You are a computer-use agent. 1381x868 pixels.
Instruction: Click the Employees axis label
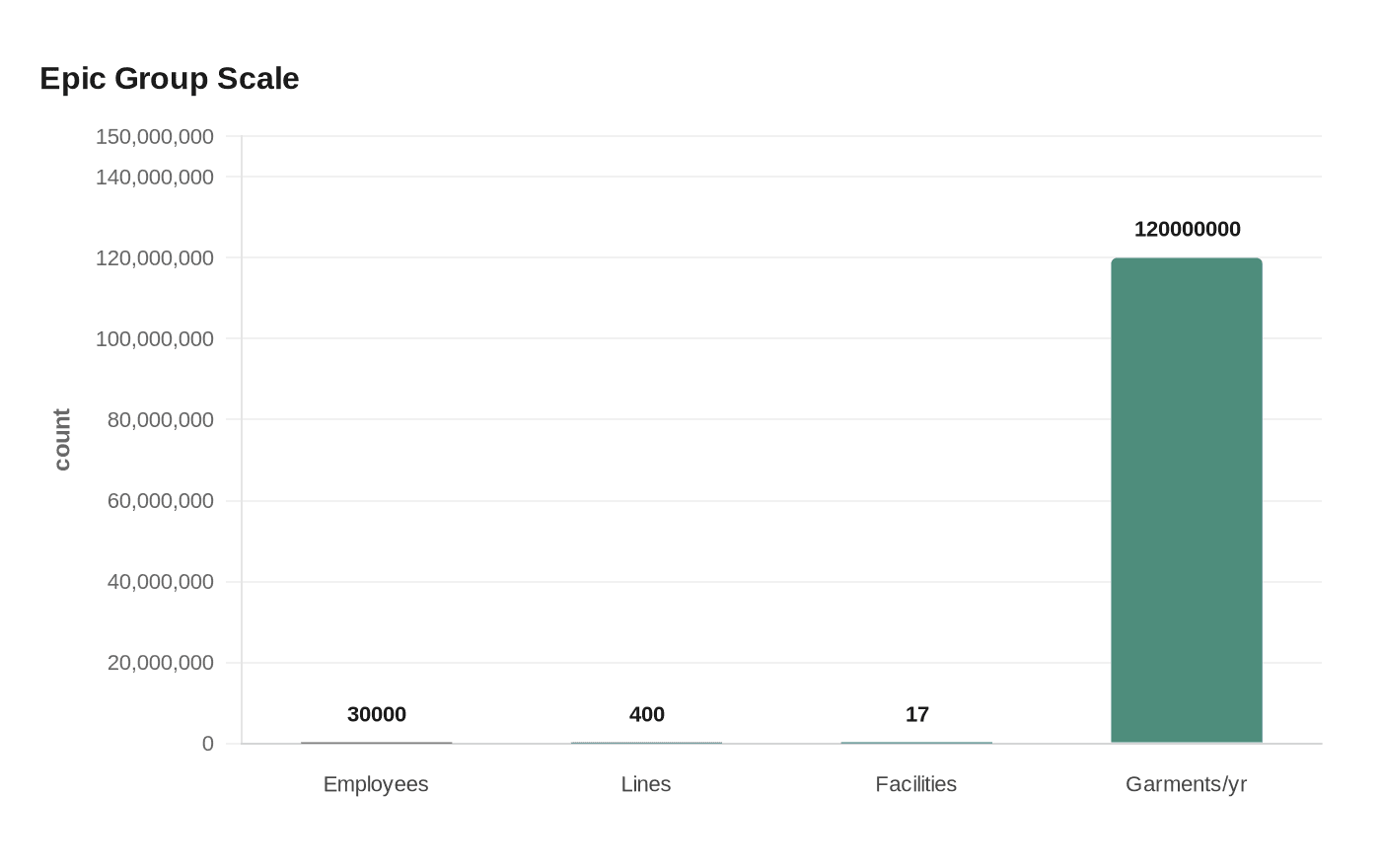pos(376,784)
